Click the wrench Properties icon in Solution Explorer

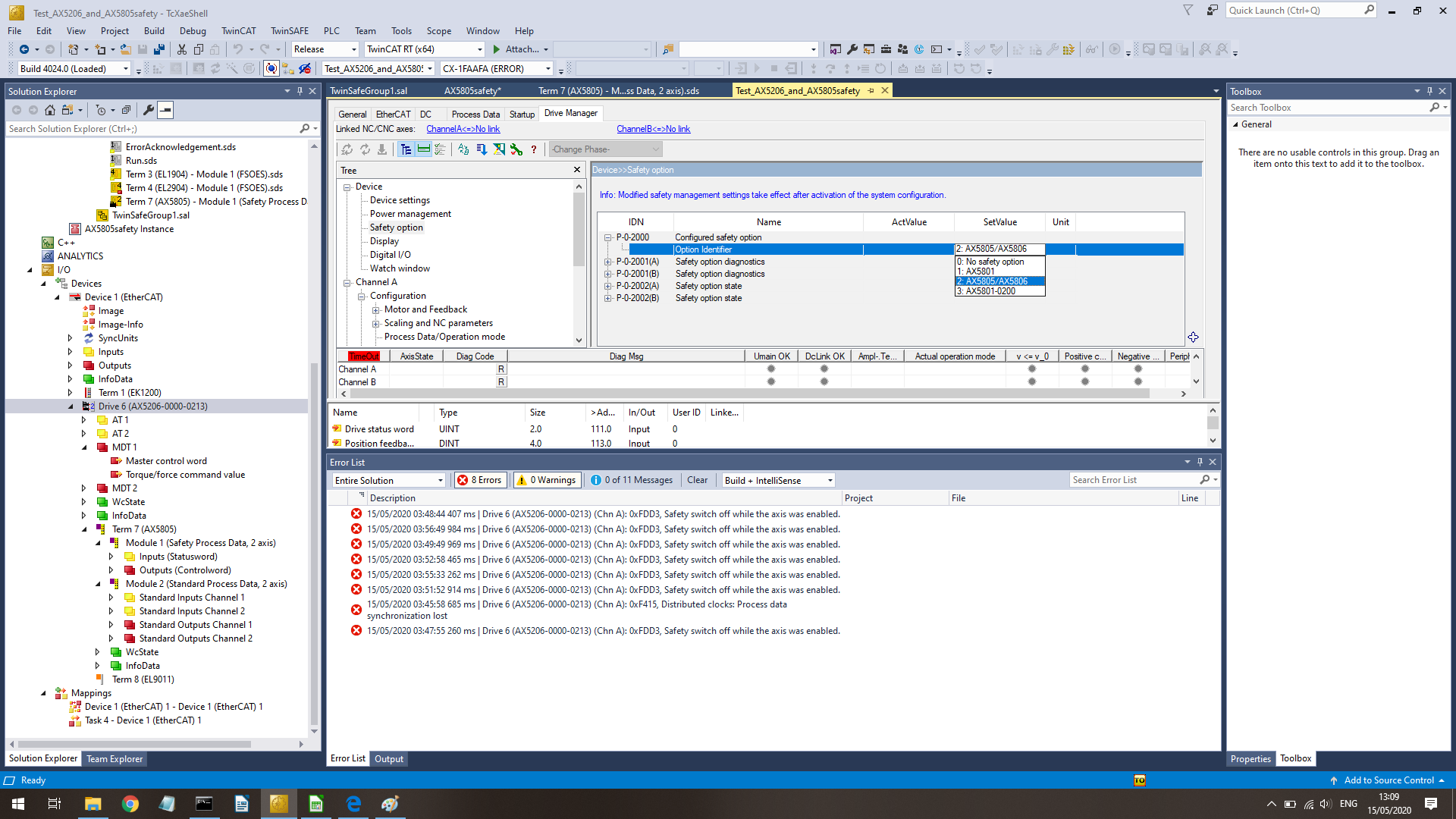coord(149,110)
